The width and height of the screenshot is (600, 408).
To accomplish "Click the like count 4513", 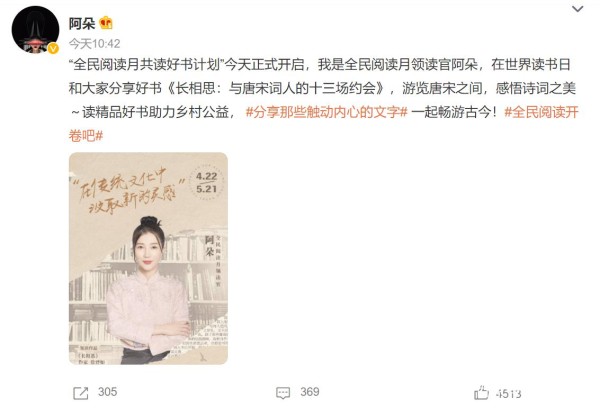I will (x=509, y=393).
